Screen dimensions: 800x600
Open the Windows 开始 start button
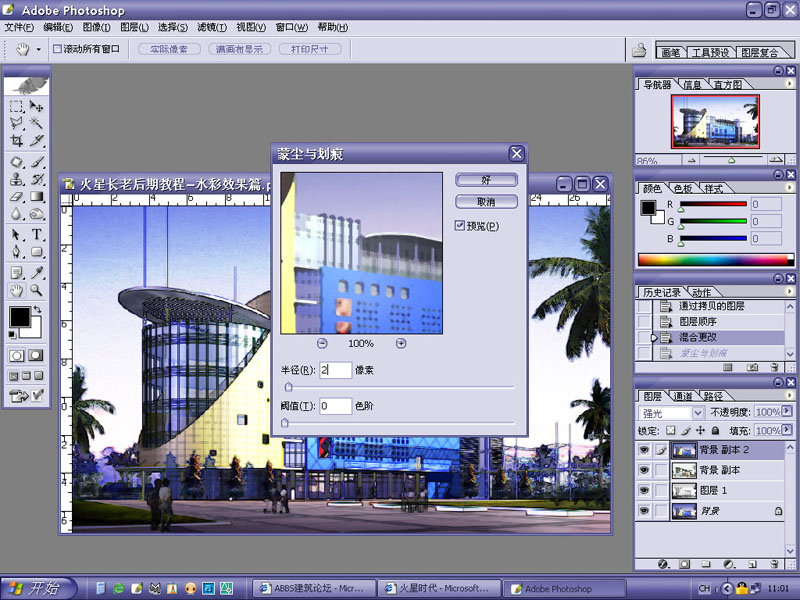coord(39,588)
